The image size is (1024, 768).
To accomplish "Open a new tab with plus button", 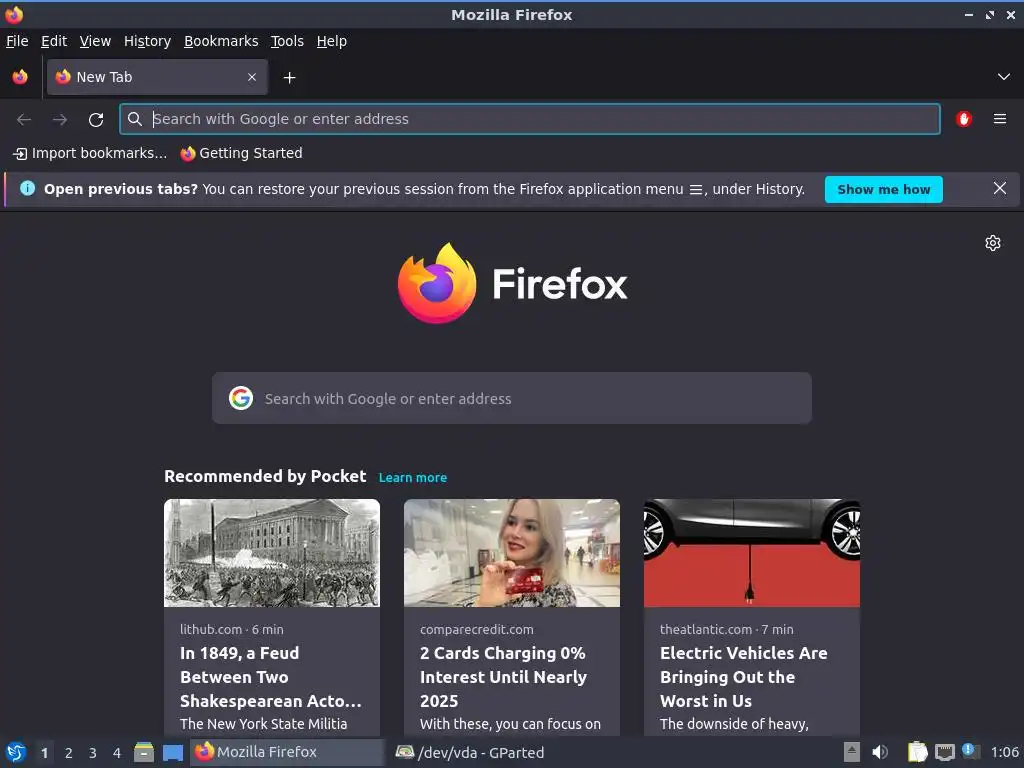I will point(289,78).
